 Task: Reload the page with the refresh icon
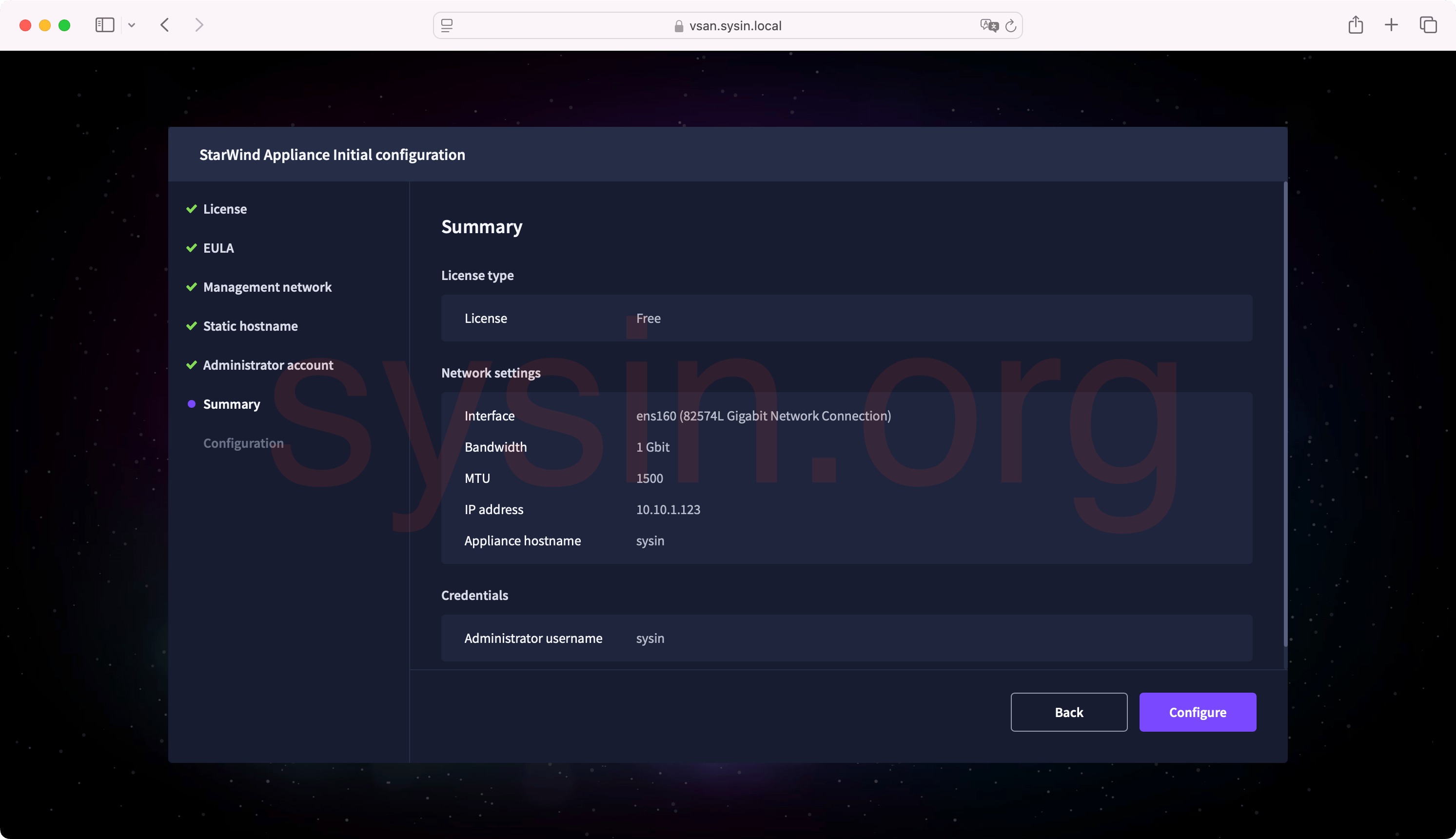pos(1011,26)
